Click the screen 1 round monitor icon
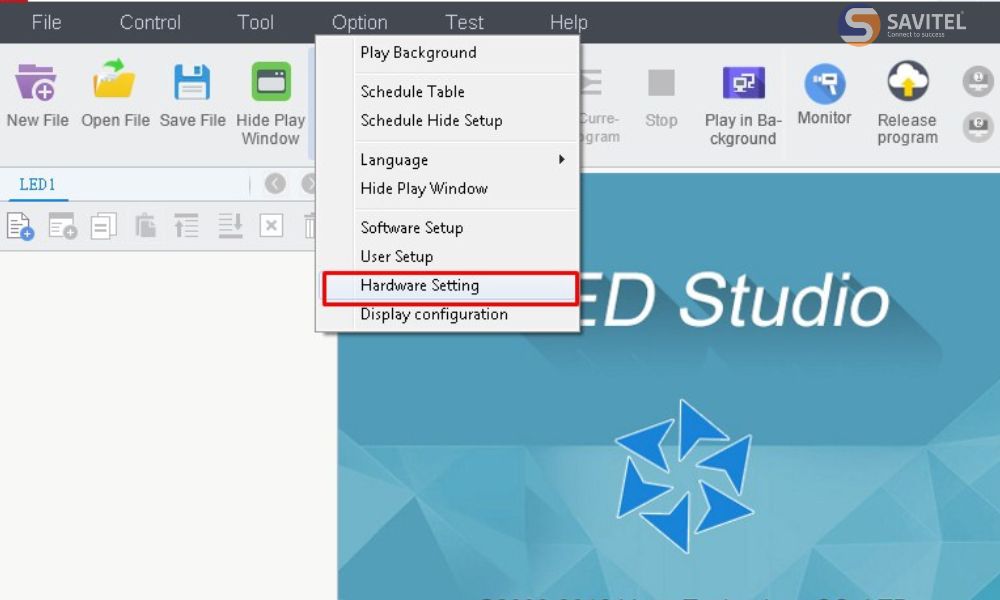This screenshot has height=600, width=1000. pyautogui.click(x=978, y=81)
